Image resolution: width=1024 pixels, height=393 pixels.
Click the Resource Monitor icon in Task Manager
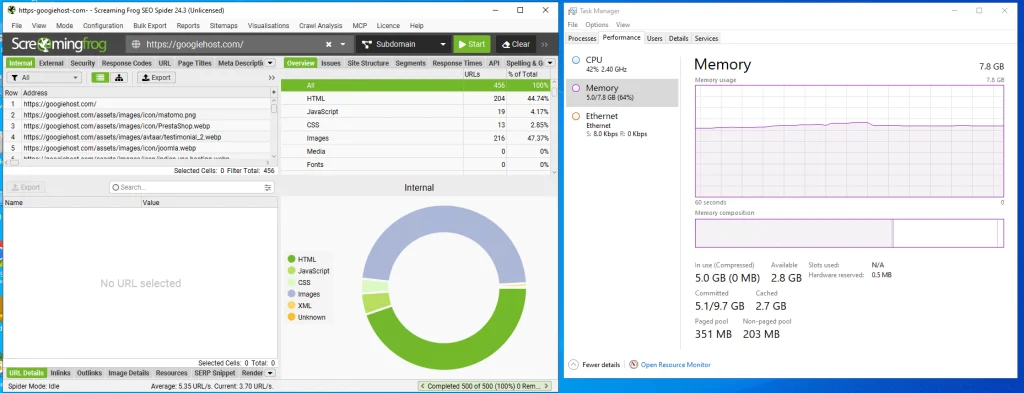(x=633, y=364)
